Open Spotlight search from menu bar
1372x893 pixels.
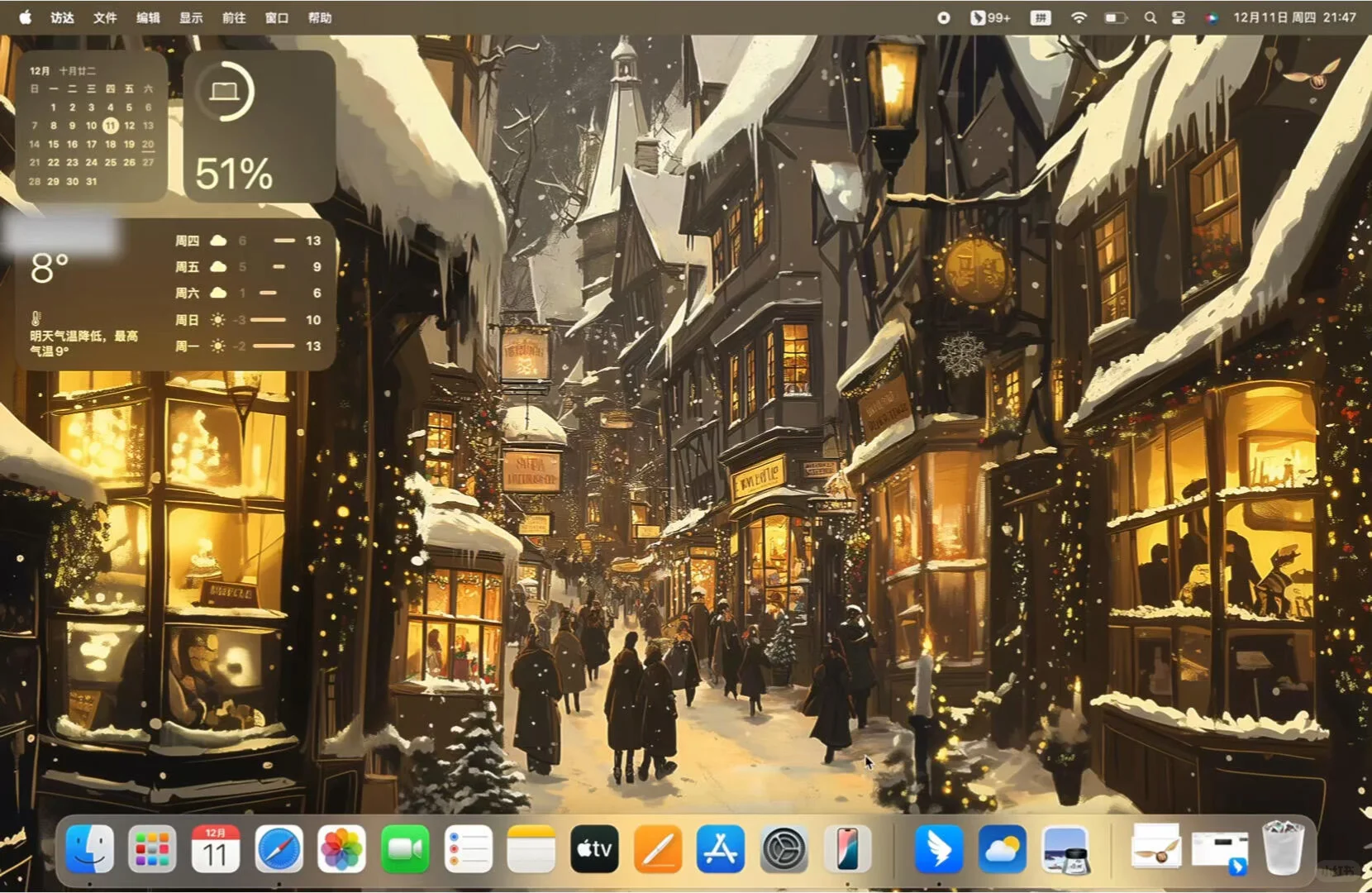coord(1150,17)
